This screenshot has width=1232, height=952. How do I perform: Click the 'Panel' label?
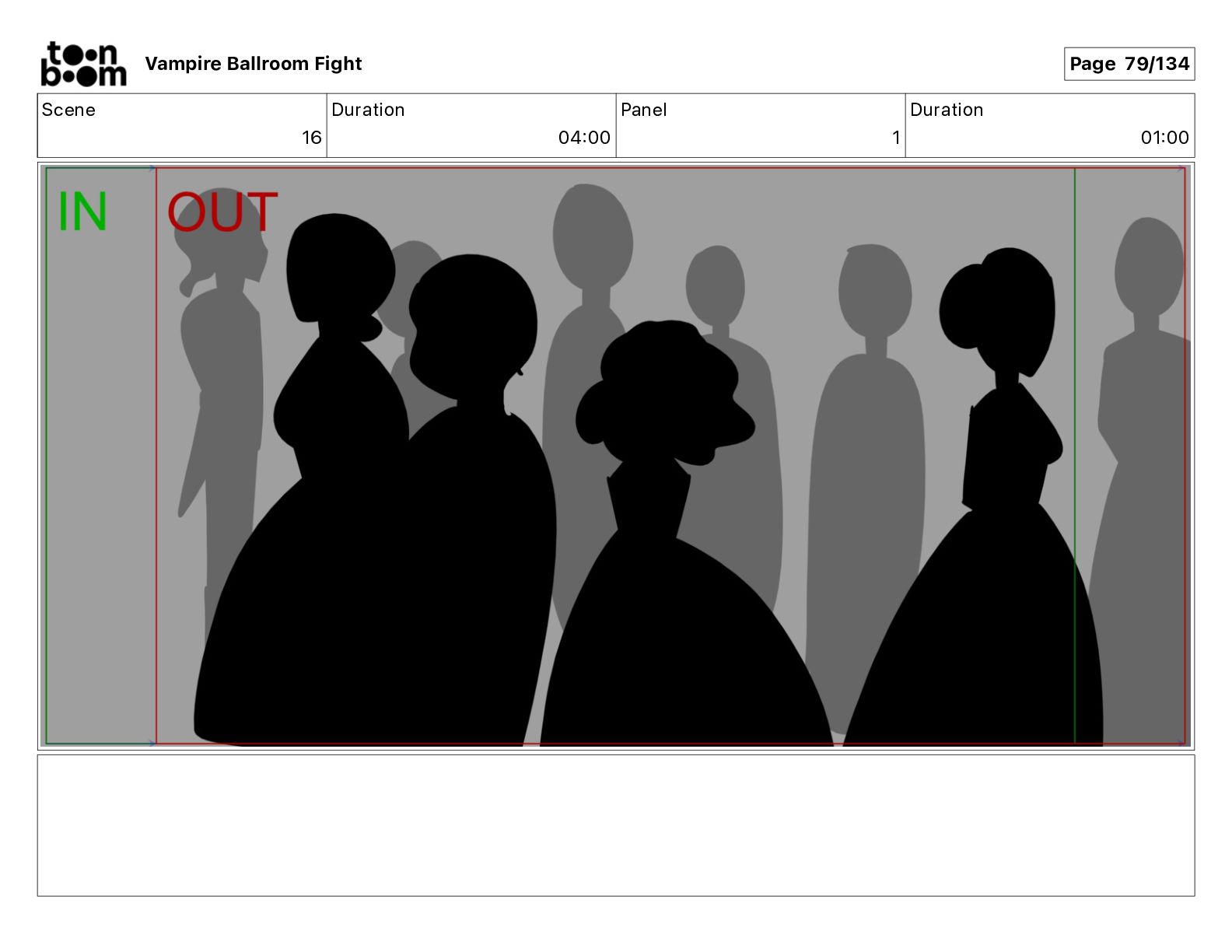644,110
